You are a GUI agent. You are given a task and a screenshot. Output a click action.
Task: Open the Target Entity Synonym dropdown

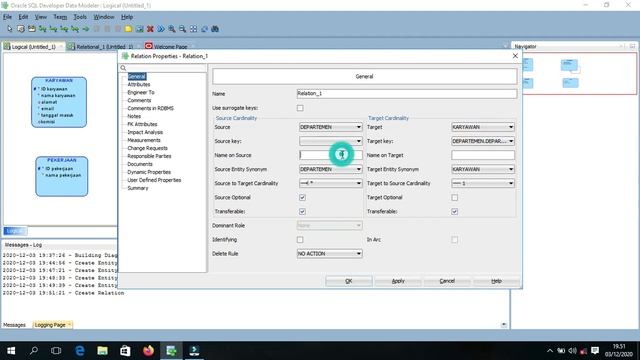point(483,169)
